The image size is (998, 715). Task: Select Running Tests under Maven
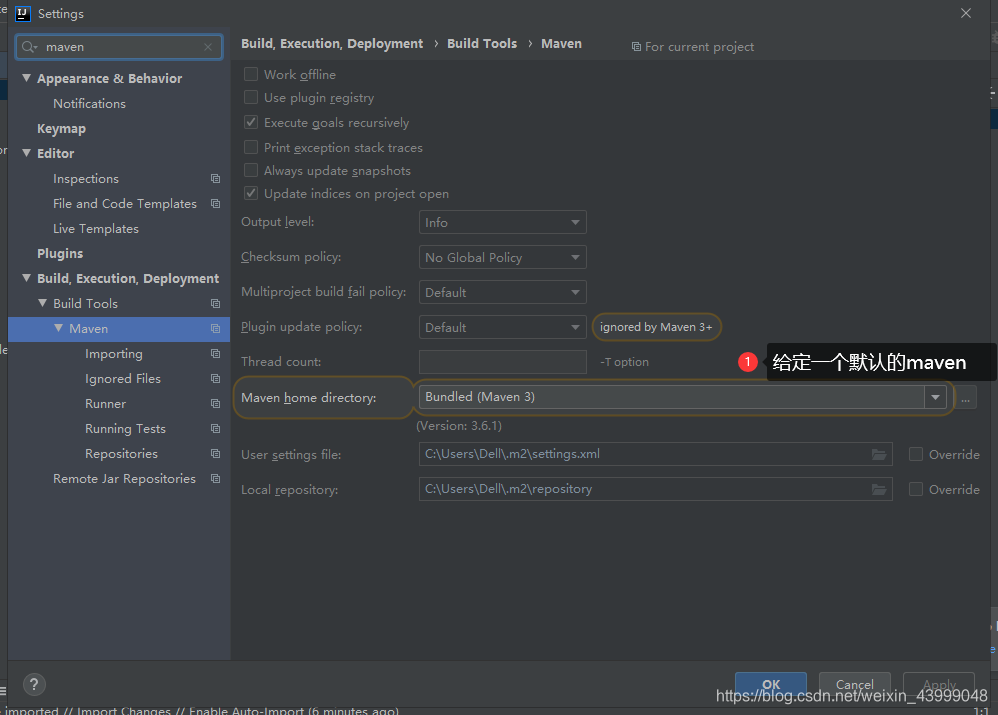tap(125, 429)
